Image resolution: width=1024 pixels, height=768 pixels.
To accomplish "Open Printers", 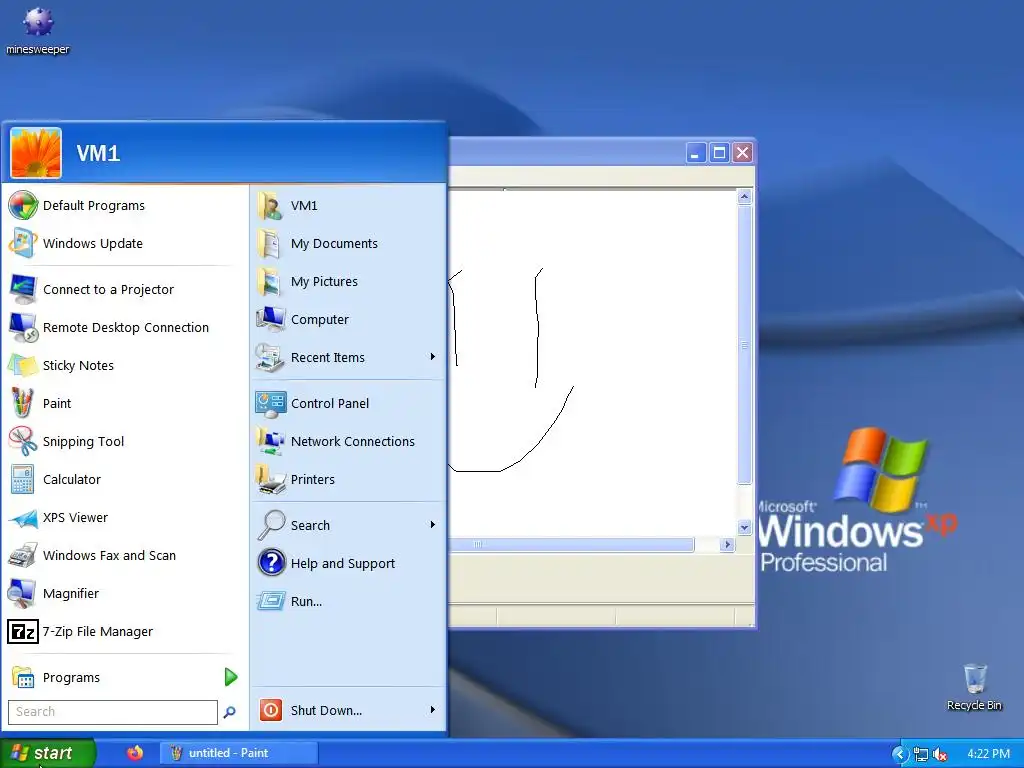I will (348, 479).
